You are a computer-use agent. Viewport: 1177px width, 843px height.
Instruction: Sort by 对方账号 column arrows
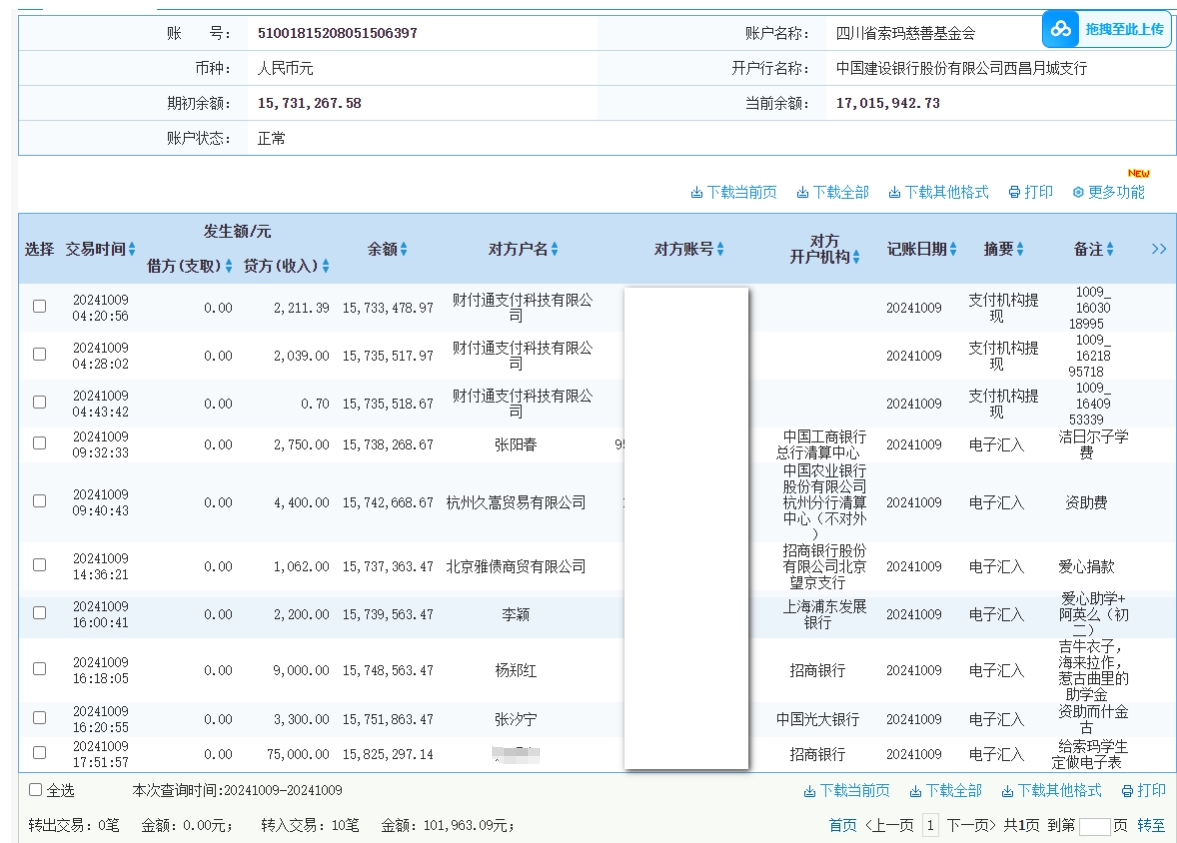tap(721, 248)
